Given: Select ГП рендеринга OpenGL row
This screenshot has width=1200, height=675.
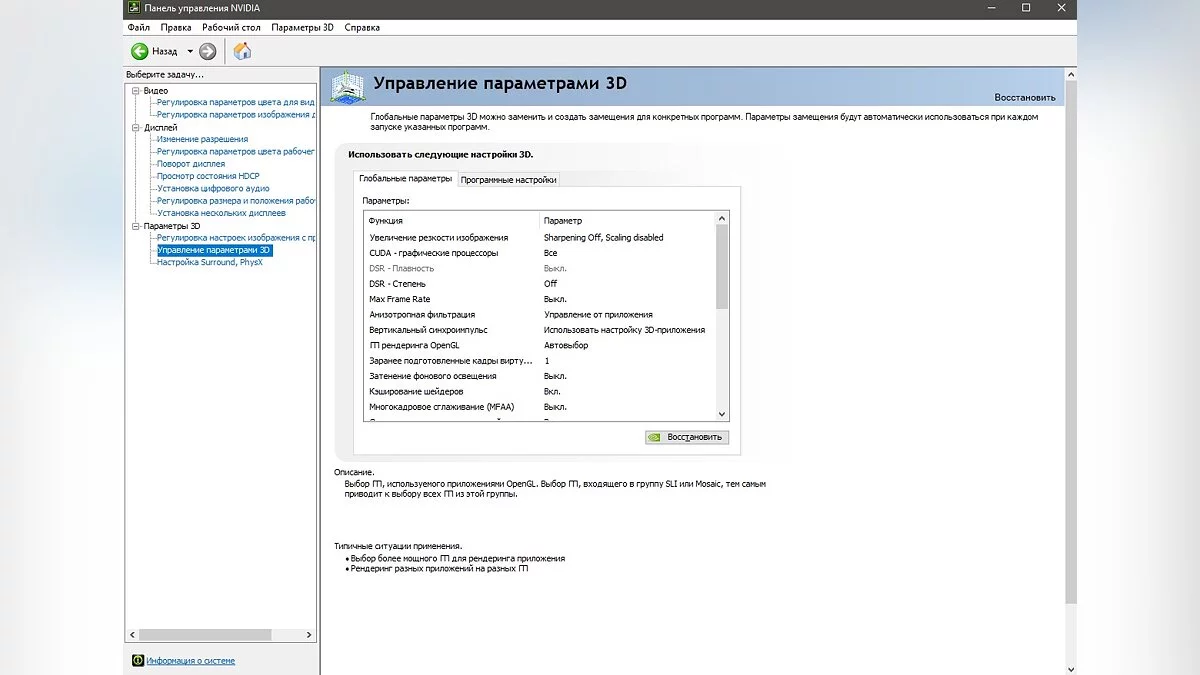Looking at the screenshot, I should tap(539, 345).
